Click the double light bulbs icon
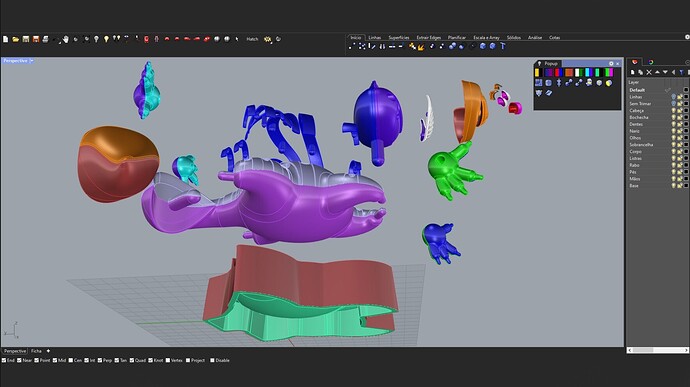 [116, 38]
